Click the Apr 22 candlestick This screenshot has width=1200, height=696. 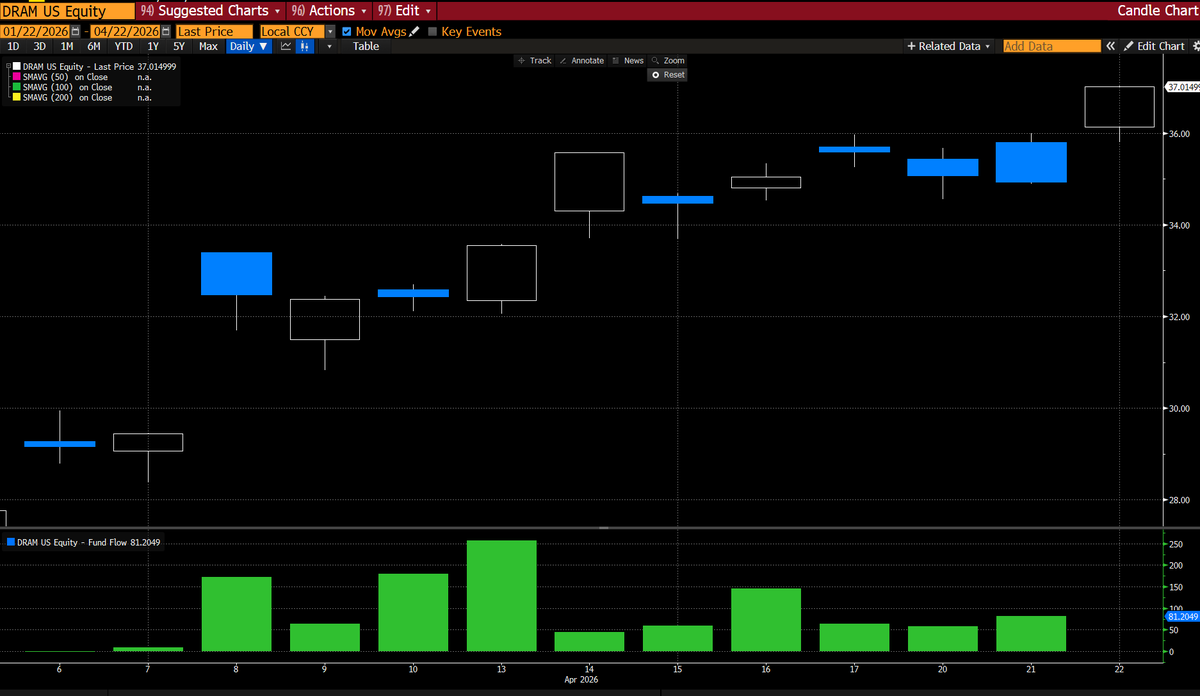pyautogui.click(x=1119, y=107)
